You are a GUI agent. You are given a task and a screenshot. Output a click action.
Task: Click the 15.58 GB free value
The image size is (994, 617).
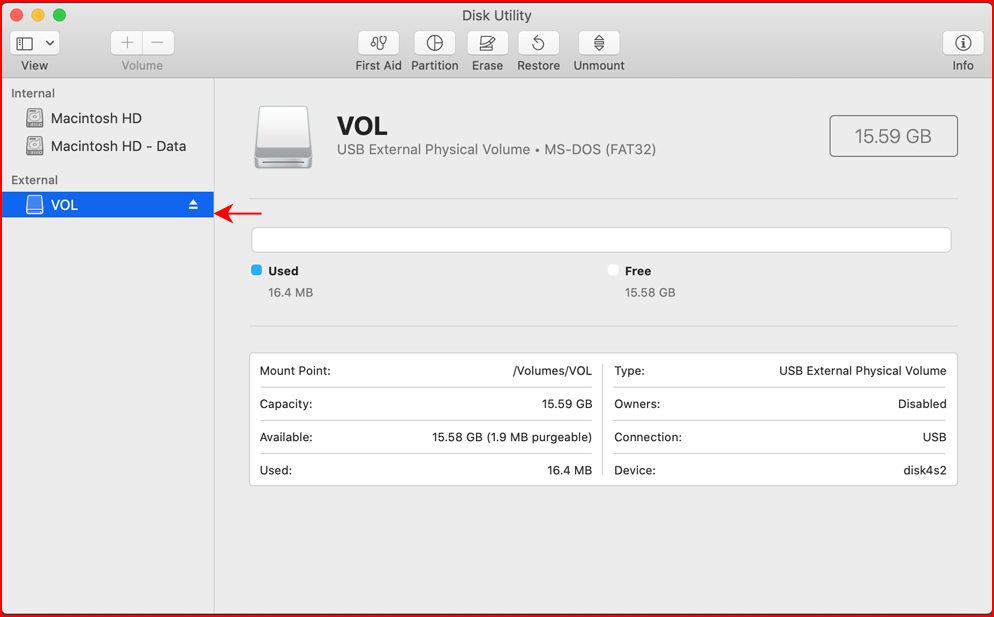tap(650, 292)
